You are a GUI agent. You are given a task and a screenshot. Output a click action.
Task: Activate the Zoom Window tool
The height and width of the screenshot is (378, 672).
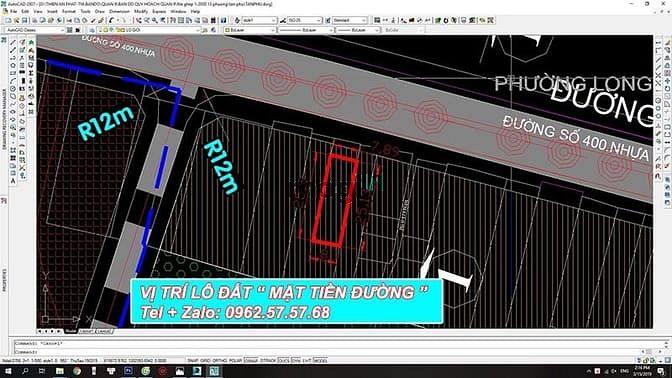(x=155, y=20)
